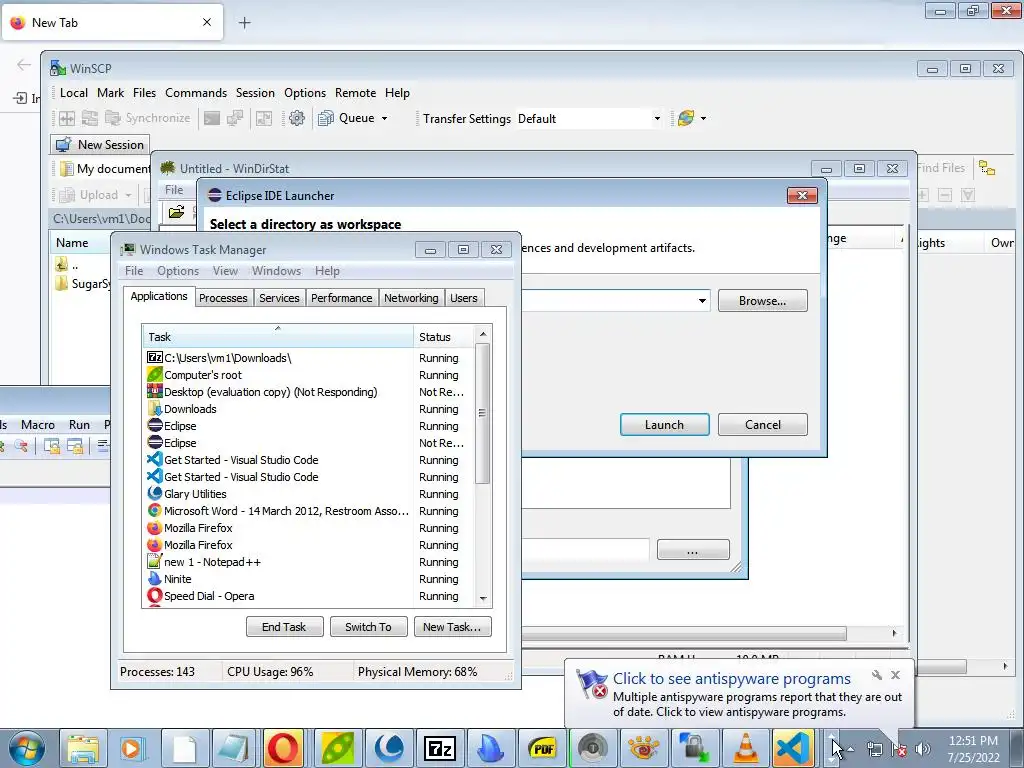Screen dimensions: 1024x768
Task: Open the My documents drive dropdown in WinSCP
Action: [104, 168]
